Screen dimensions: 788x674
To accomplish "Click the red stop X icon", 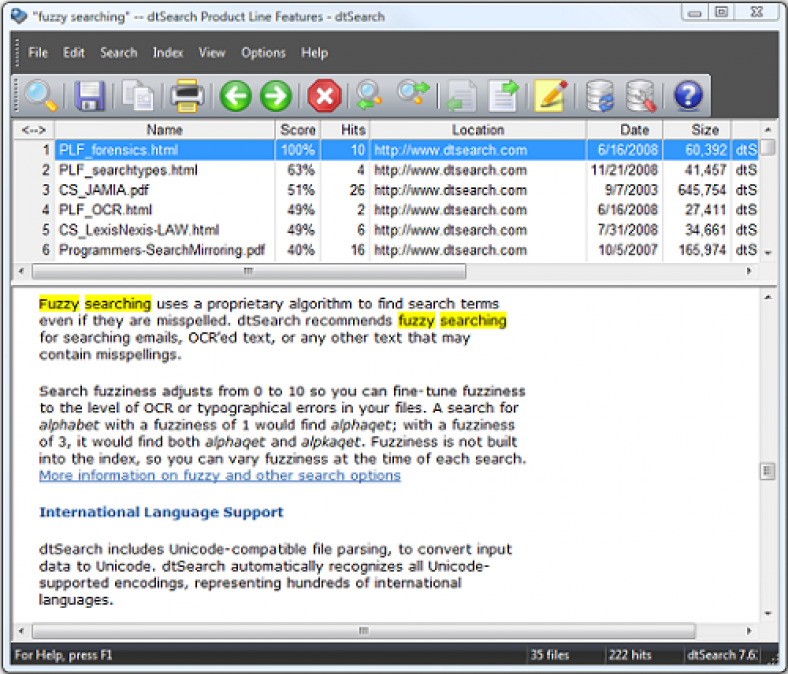I will pos(325,95).
